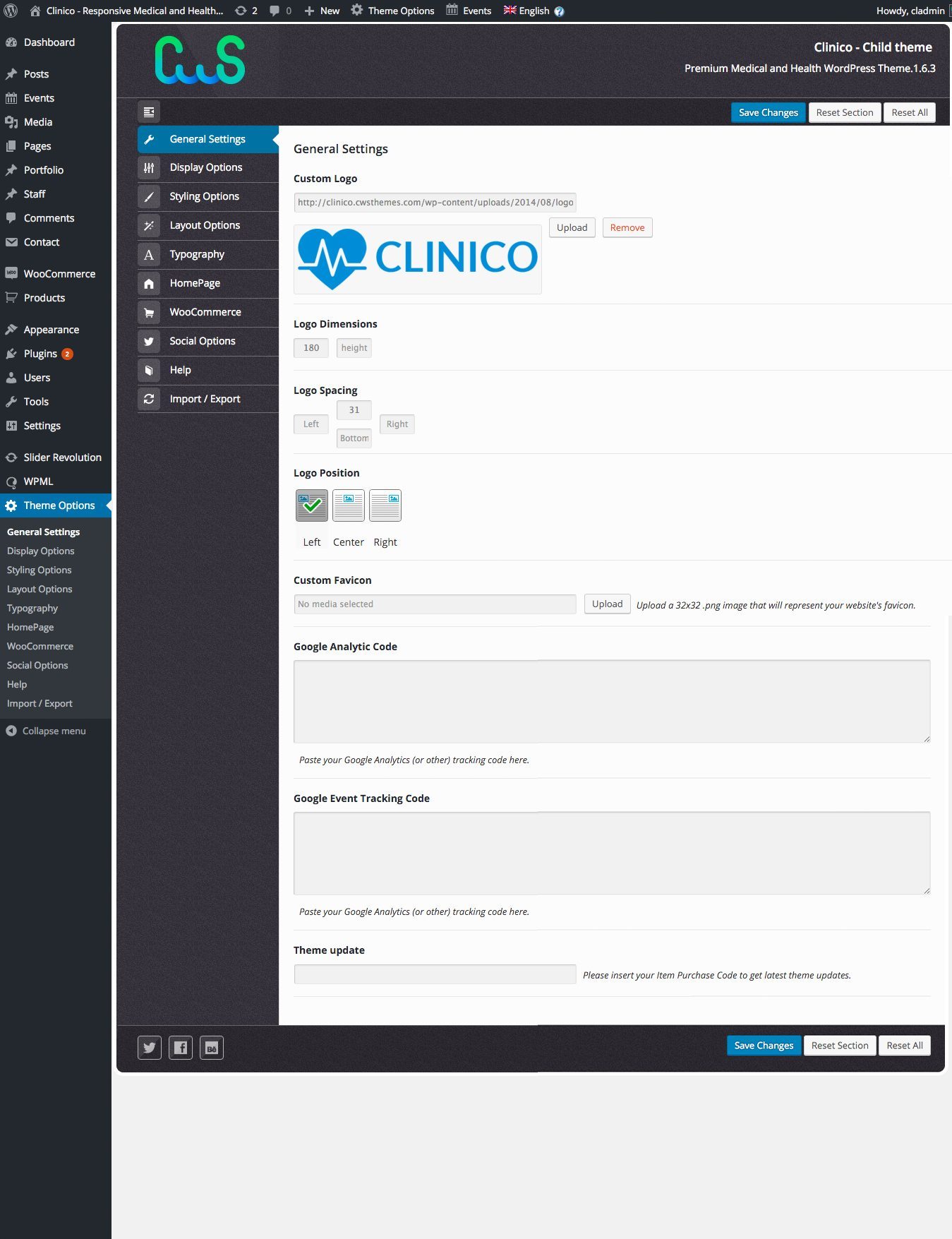Click the logo spacing top field showing 31
The width and height of the screenshot is (952, 1239).
[x=354, y=409]
